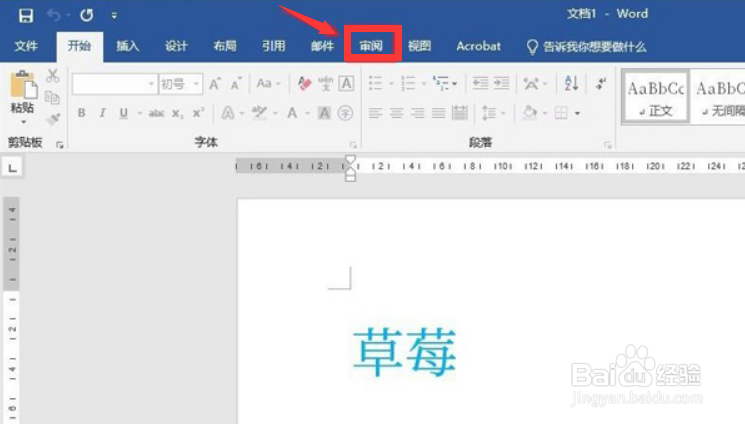
Task: Click the Bullets list icon
Action: 375,84
